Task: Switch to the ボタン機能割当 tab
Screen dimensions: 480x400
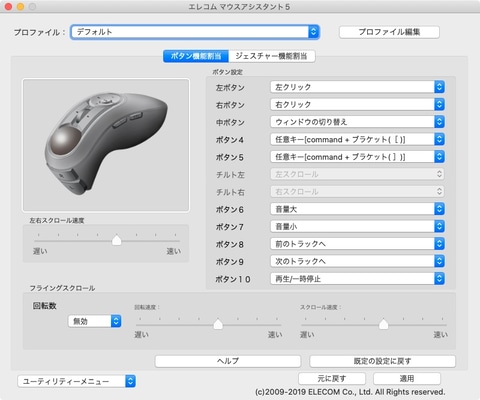Action: tap(196, 56)
